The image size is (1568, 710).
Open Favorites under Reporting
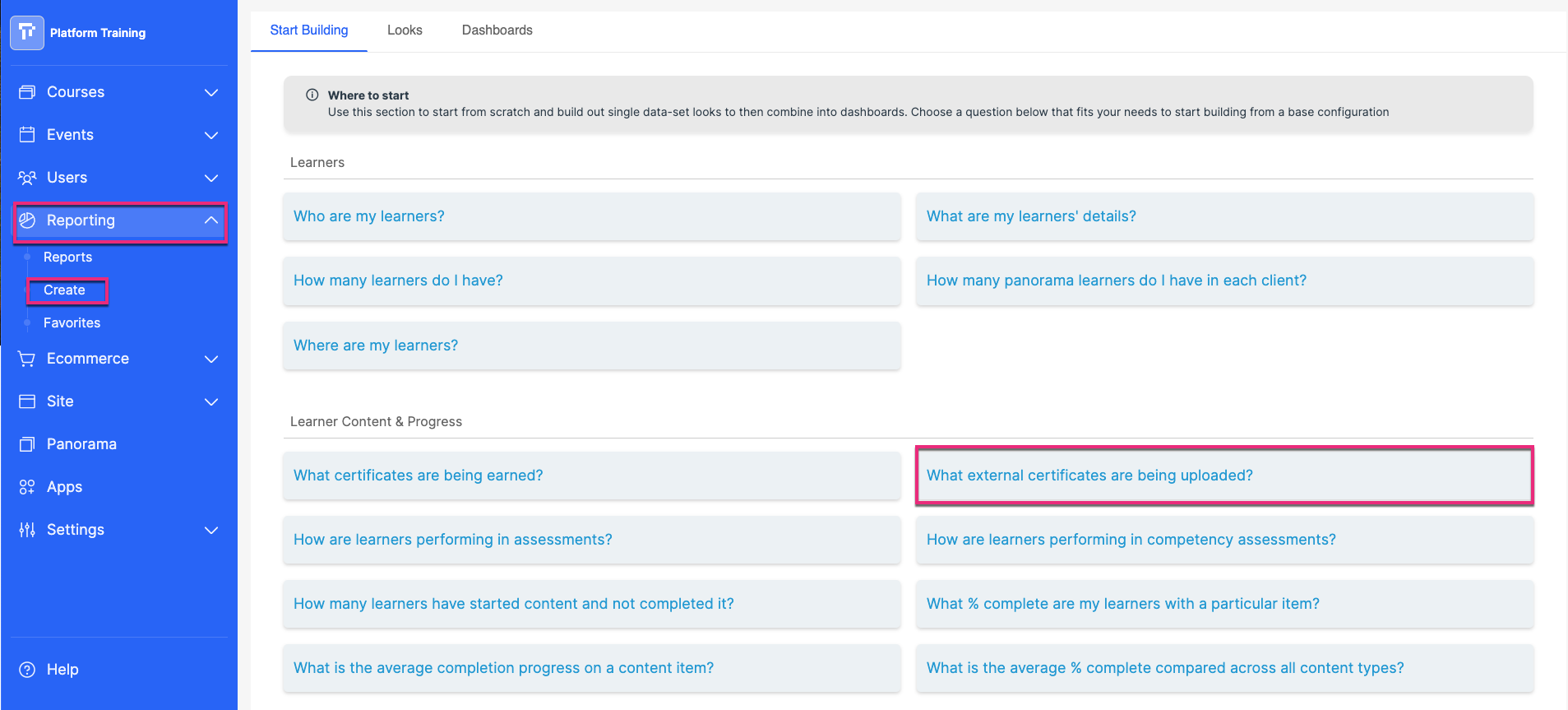pos(72,323)
